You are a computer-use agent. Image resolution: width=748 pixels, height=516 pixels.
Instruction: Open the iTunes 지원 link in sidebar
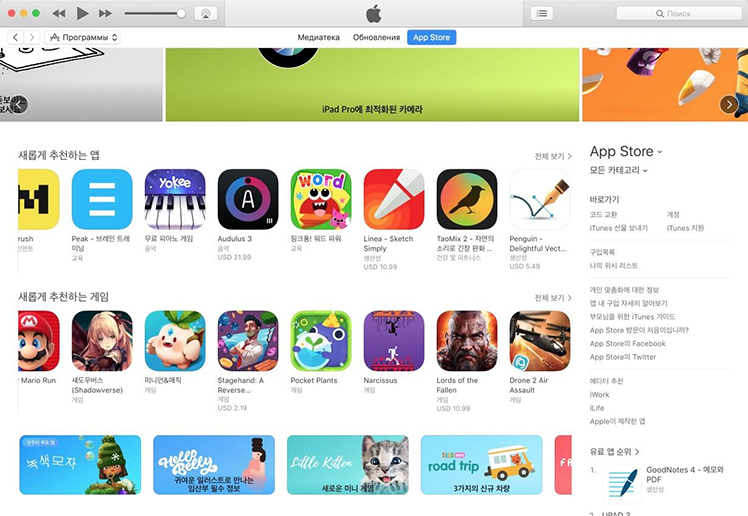point(686,228)
